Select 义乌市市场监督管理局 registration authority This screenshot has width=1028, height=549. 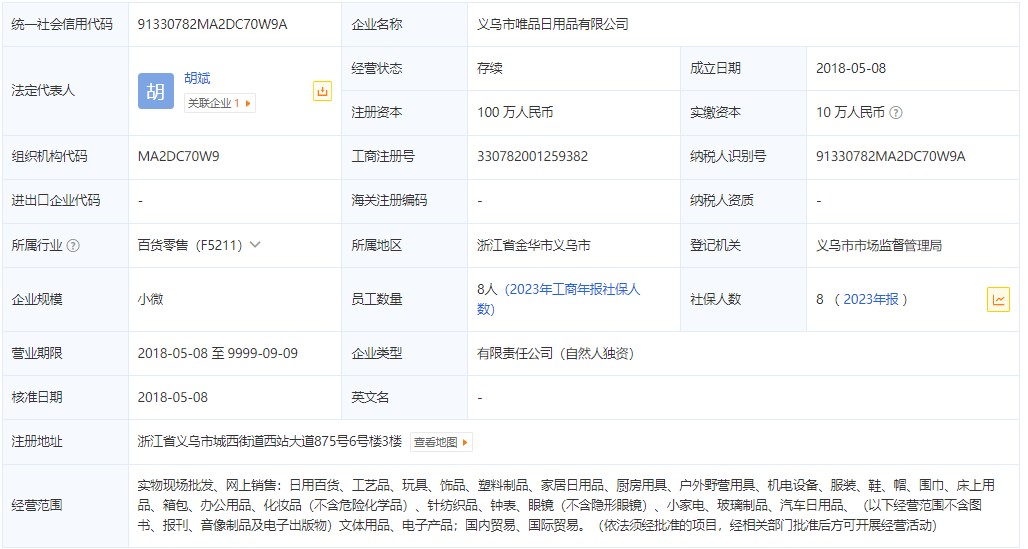click(x=879, y=245)
